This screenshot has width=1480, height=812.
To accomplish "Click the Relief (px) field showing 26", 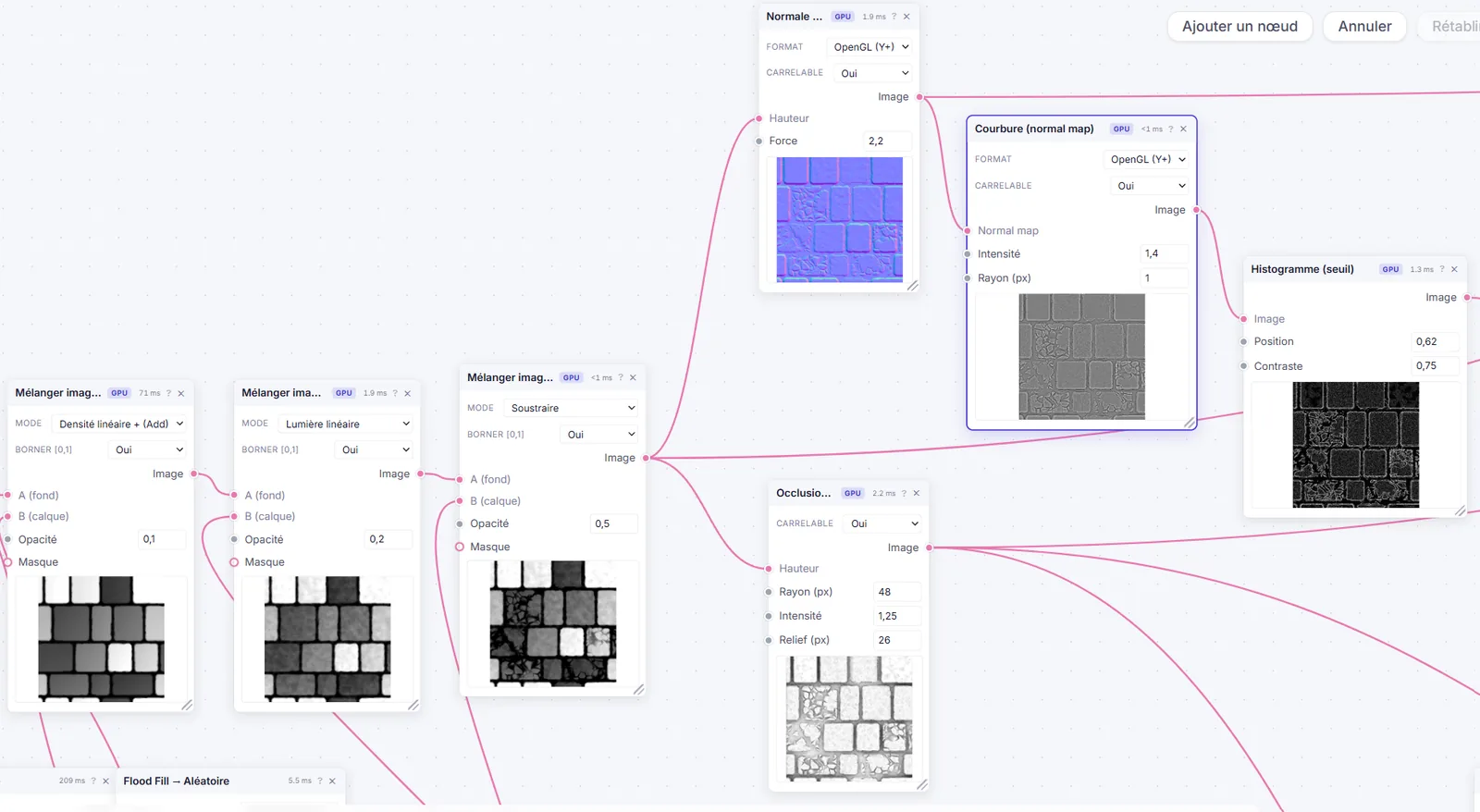I will pyautogui.click(x=897, y=640).
